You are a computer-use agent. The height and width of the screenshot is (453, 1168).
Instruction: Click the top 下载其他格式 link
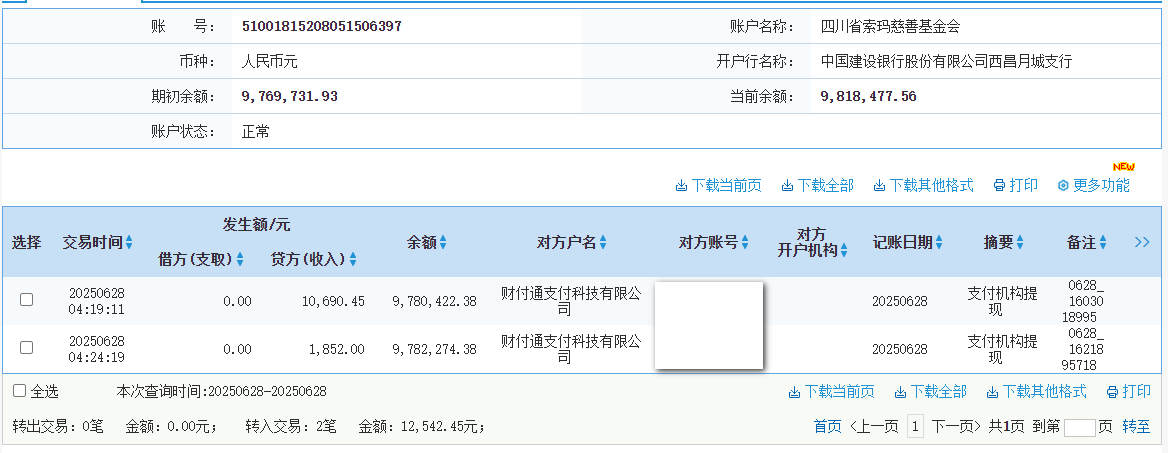[x=924, y=186]
